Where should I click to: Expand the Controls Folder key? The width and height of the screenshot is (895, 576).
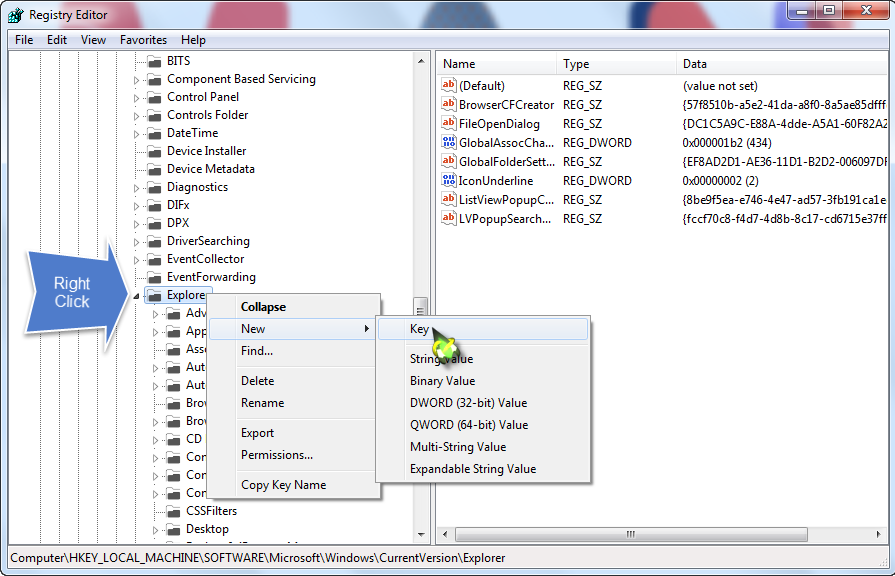[x=136, y=116]
